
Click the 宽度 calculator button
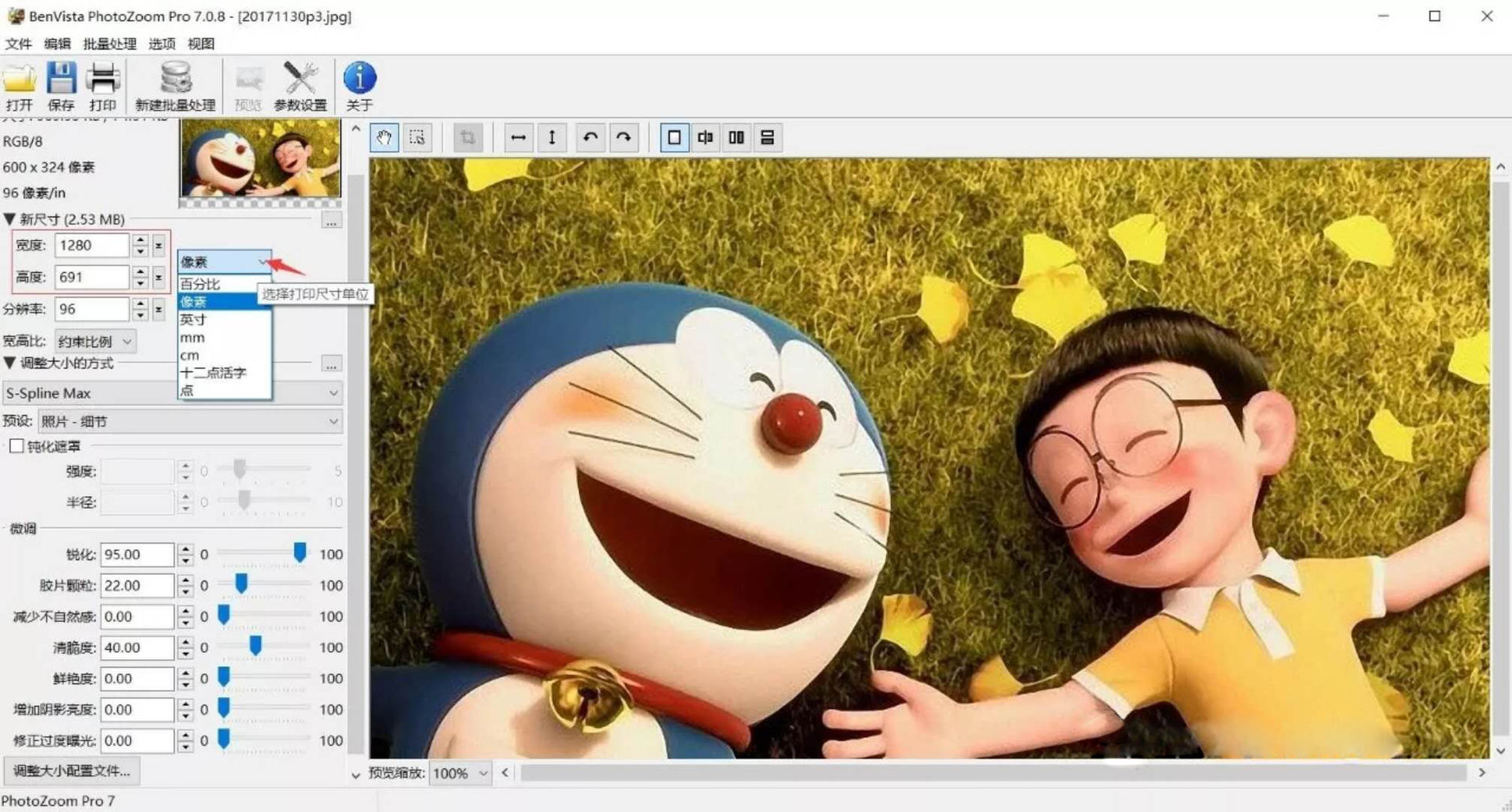click(158, 245)
